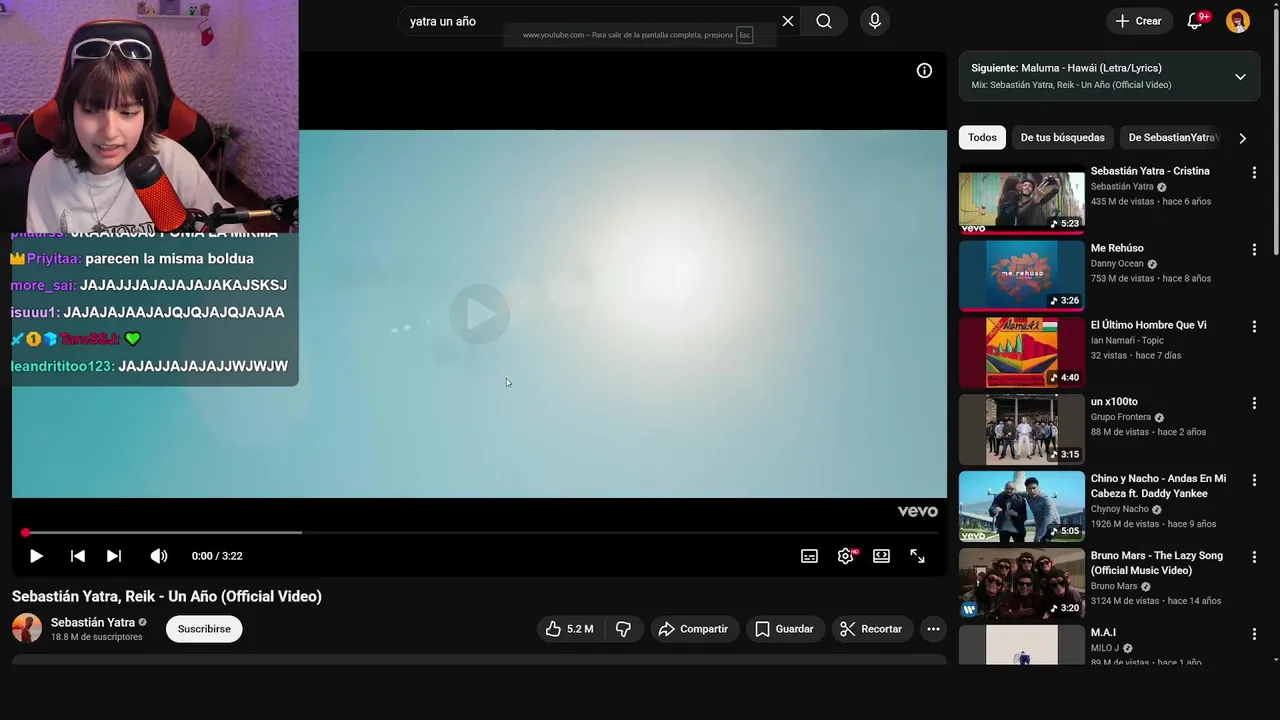Click the video progress bar
The height and width of the screenshot is (720, 1280).
click(479, 533)
